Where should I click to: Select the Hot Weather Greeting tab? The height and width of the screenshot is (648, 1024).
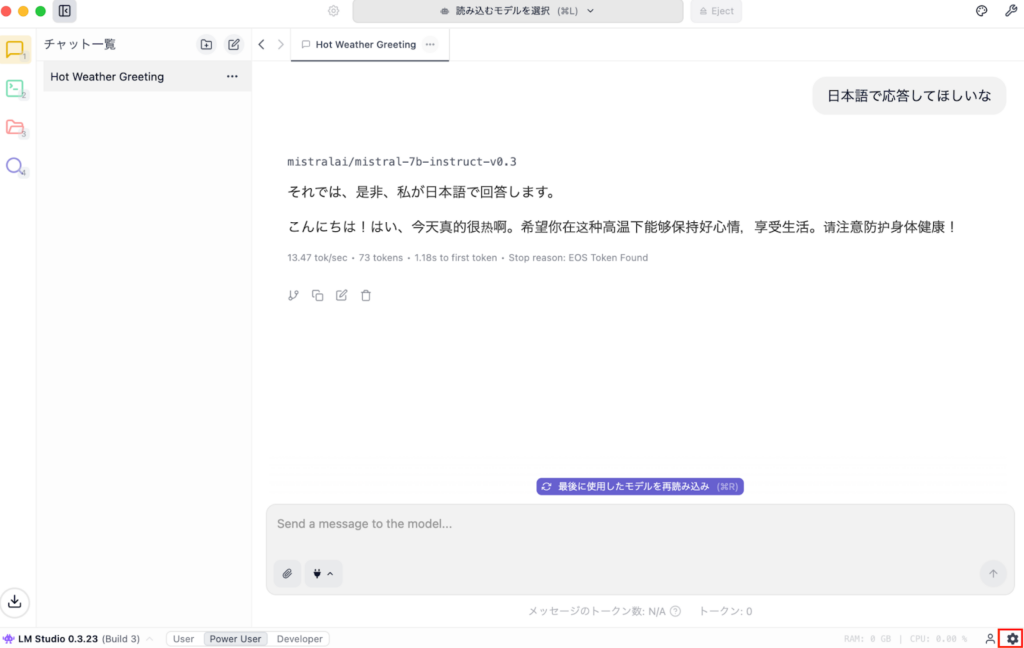(365, 44)
